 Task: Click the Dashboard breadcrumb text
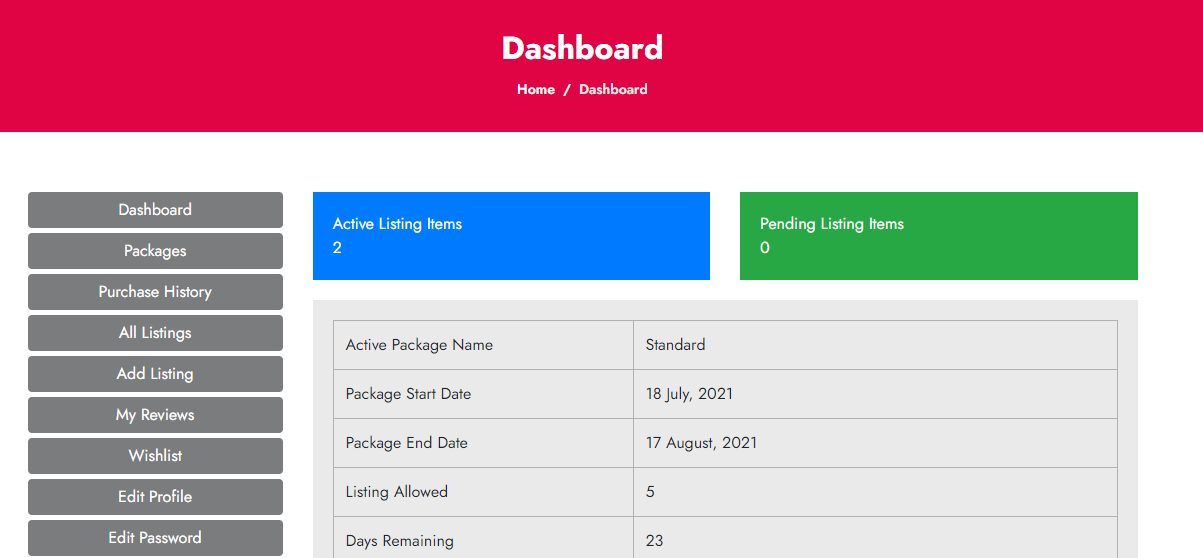(613, 89)
